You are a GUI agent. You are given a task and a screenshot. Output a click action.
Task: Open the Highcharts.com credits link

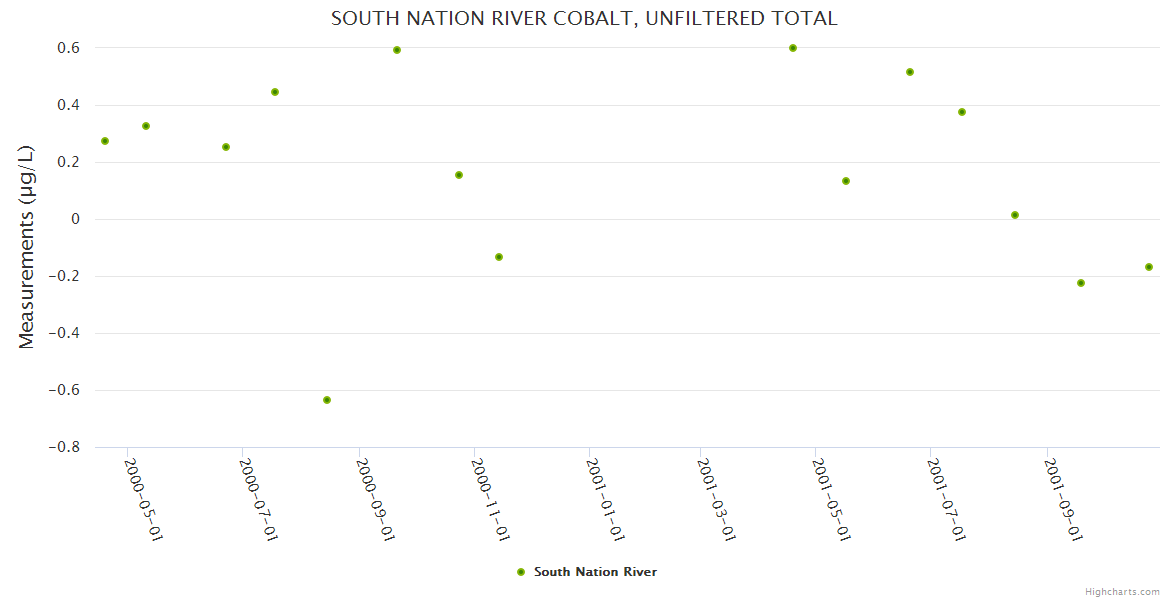[x=1122, y=591]
